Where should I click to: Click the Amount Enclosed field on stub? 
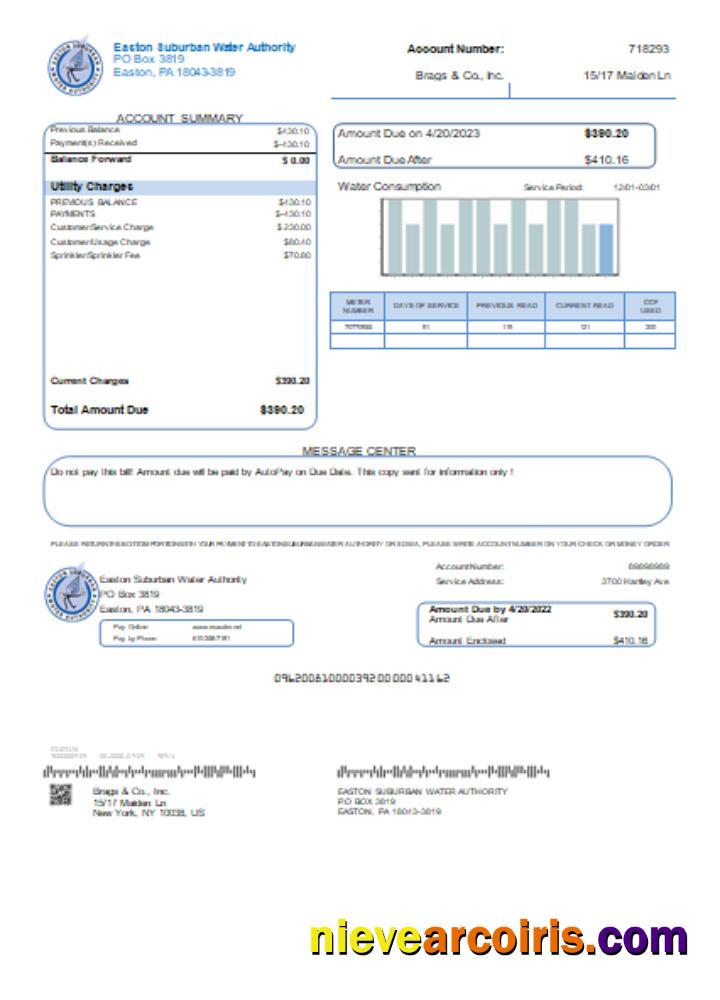click(x=536, y=640)
